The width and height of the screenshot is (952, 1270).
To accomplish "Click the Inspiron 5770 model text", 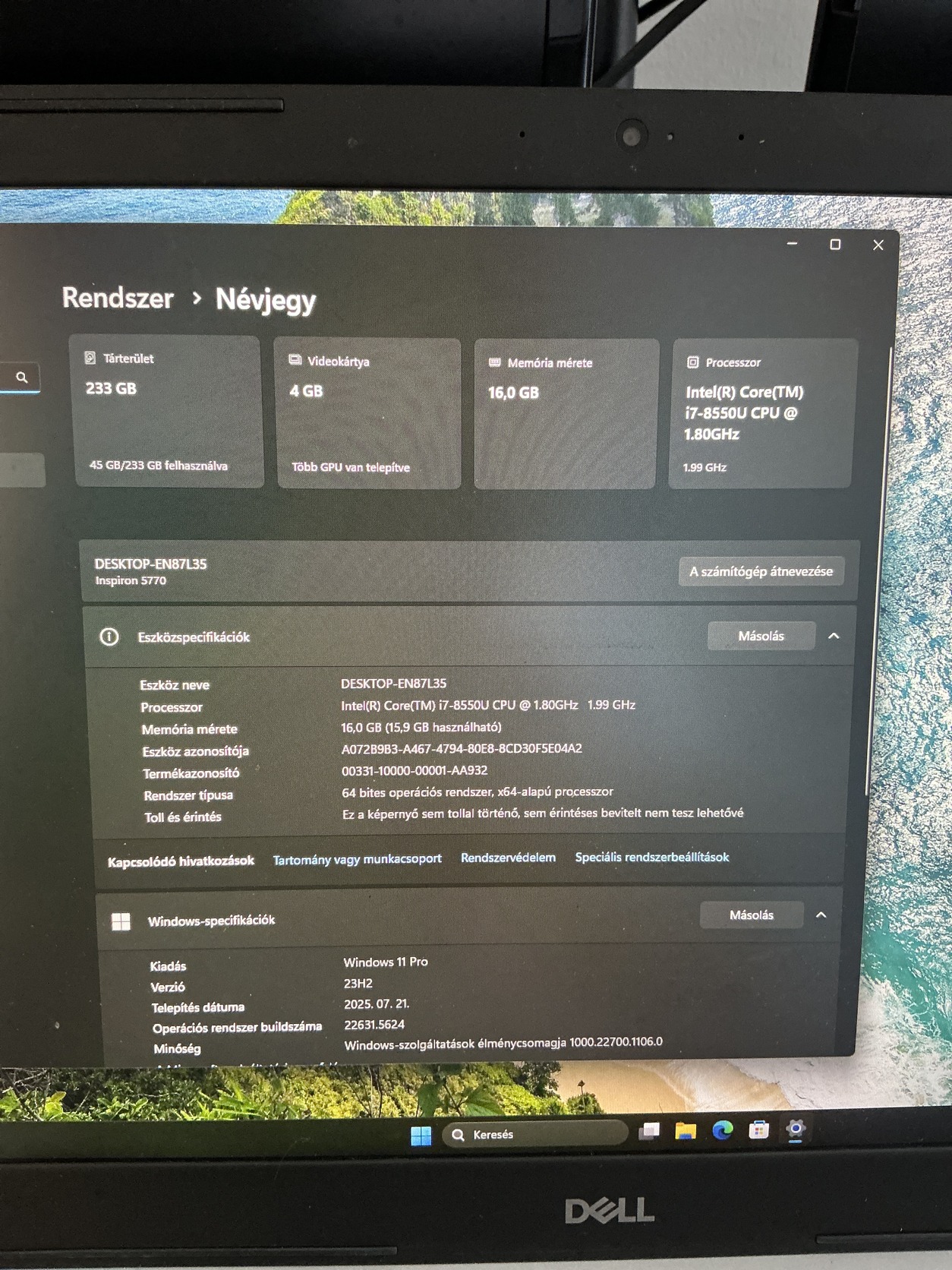I will pyautogui.click(x=131, y=580).
